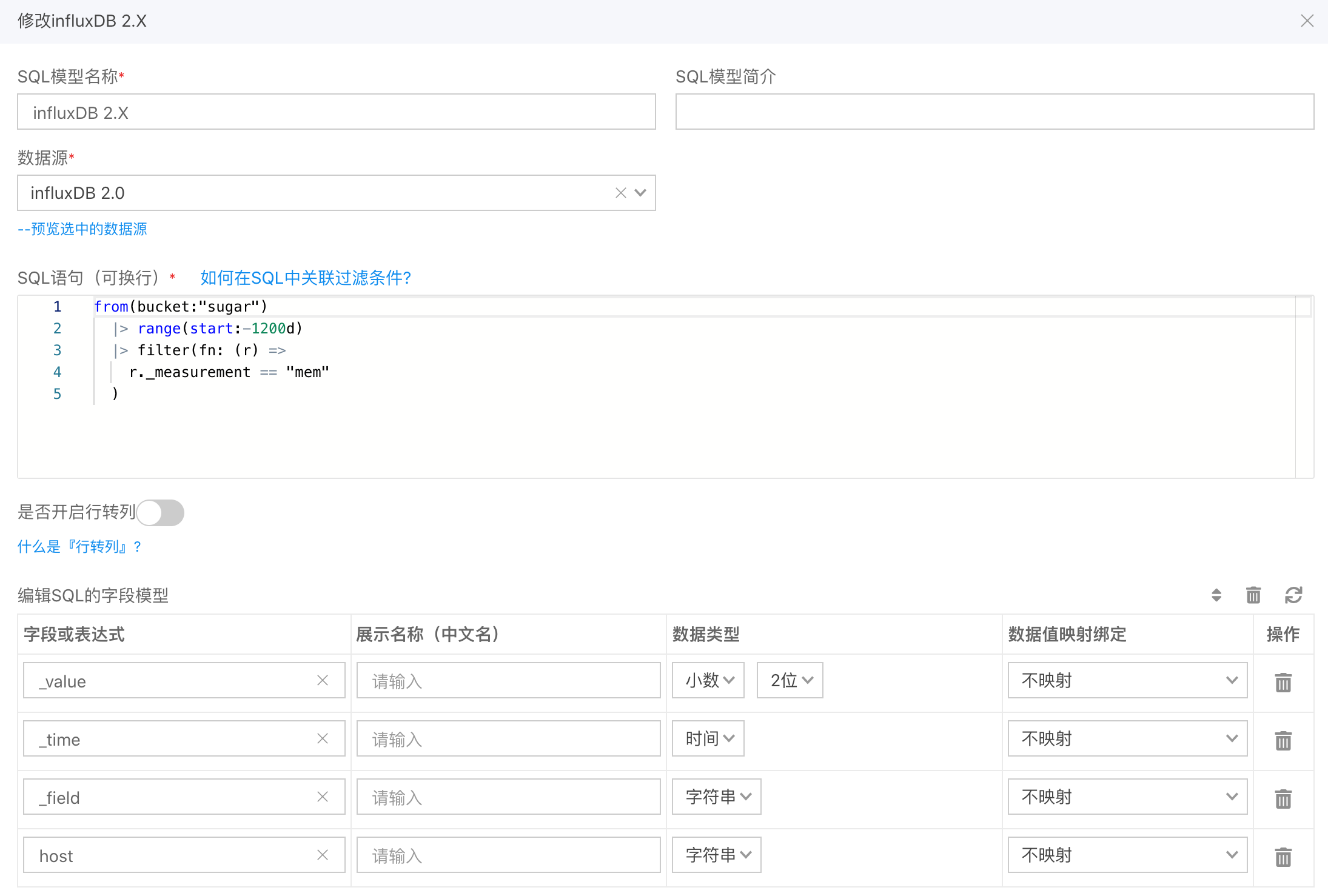
Task: Delete the host row
Action: tap(1283, 857)
